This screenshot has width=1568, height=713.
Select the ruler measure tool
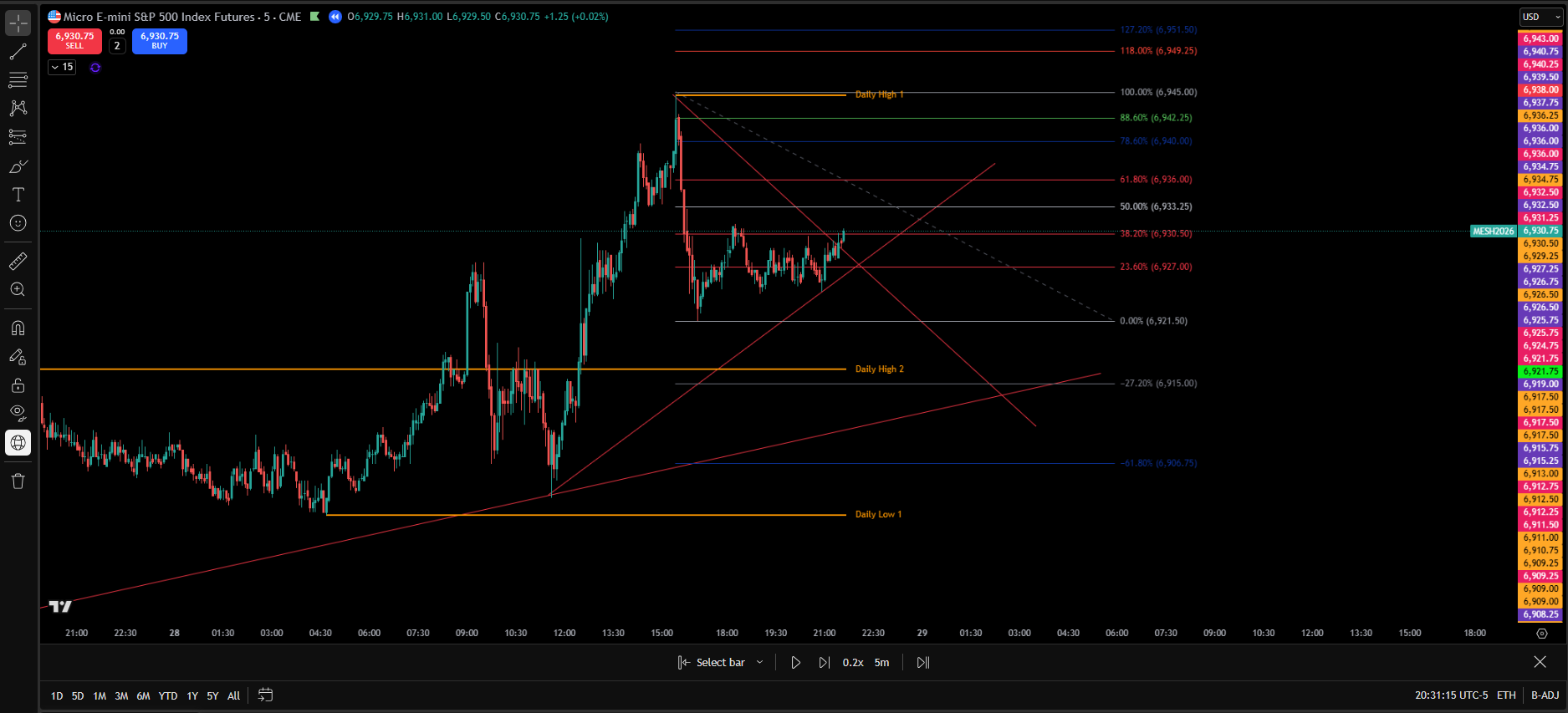(x=18, y=262)
